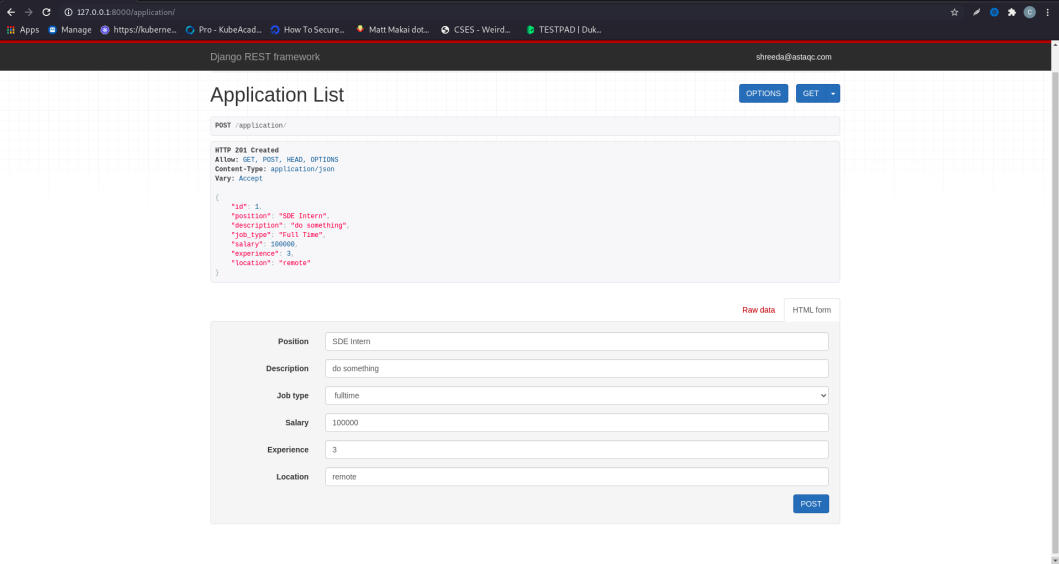The width and height of the screenshot is (1059, 564).
Task: Click the profile avatar icon in toolbar
Action: tap(1029, 12)
